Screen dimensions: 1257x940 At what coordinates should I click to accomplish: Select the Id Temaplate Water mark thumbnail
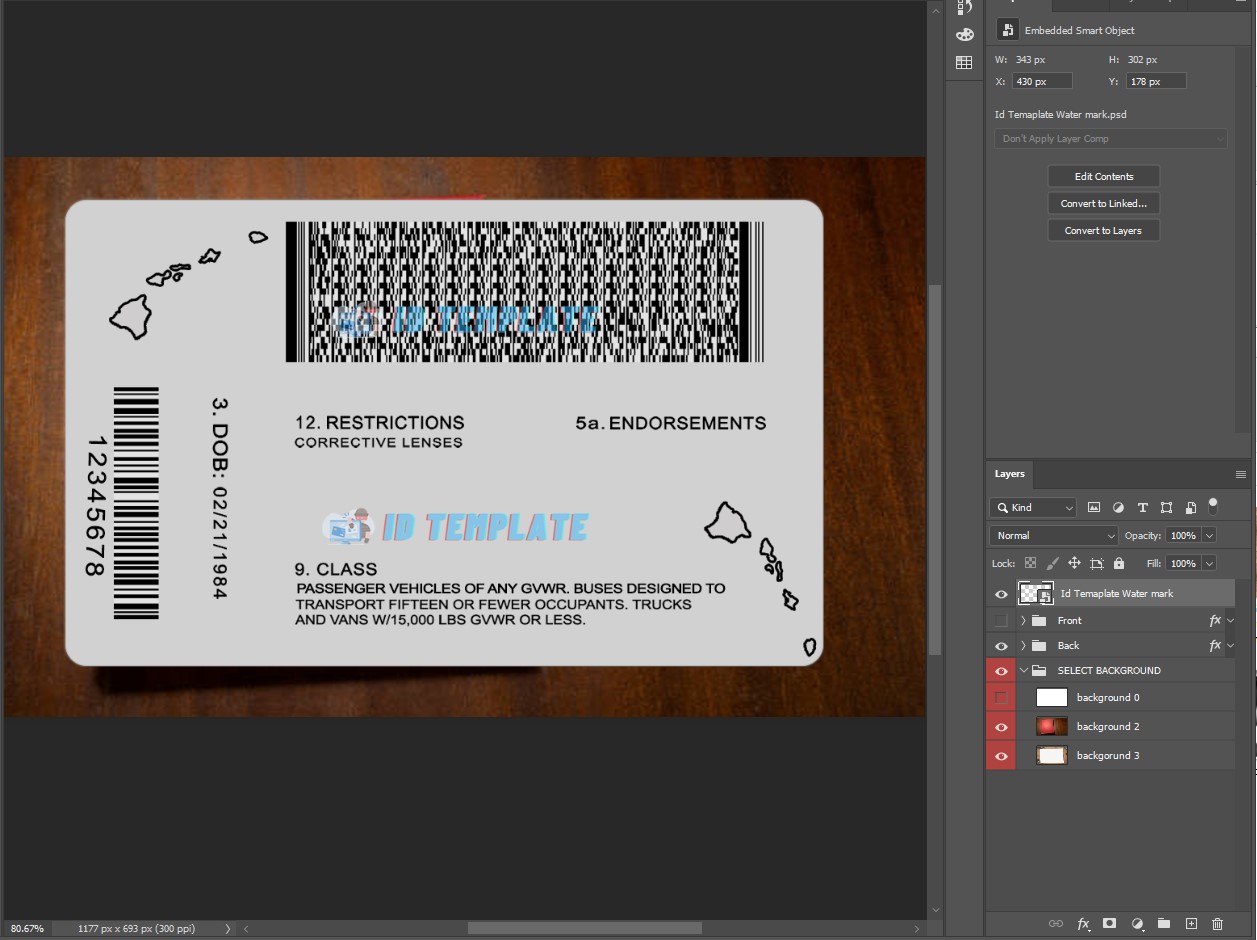click(1035, 594)
